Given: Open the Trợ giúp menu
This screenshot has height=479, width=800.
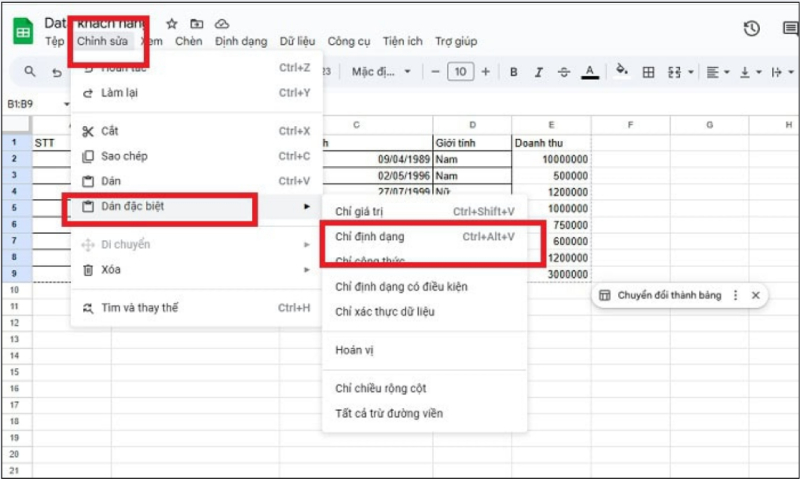Looking at the screenshot, I should (x=456, y=41).
